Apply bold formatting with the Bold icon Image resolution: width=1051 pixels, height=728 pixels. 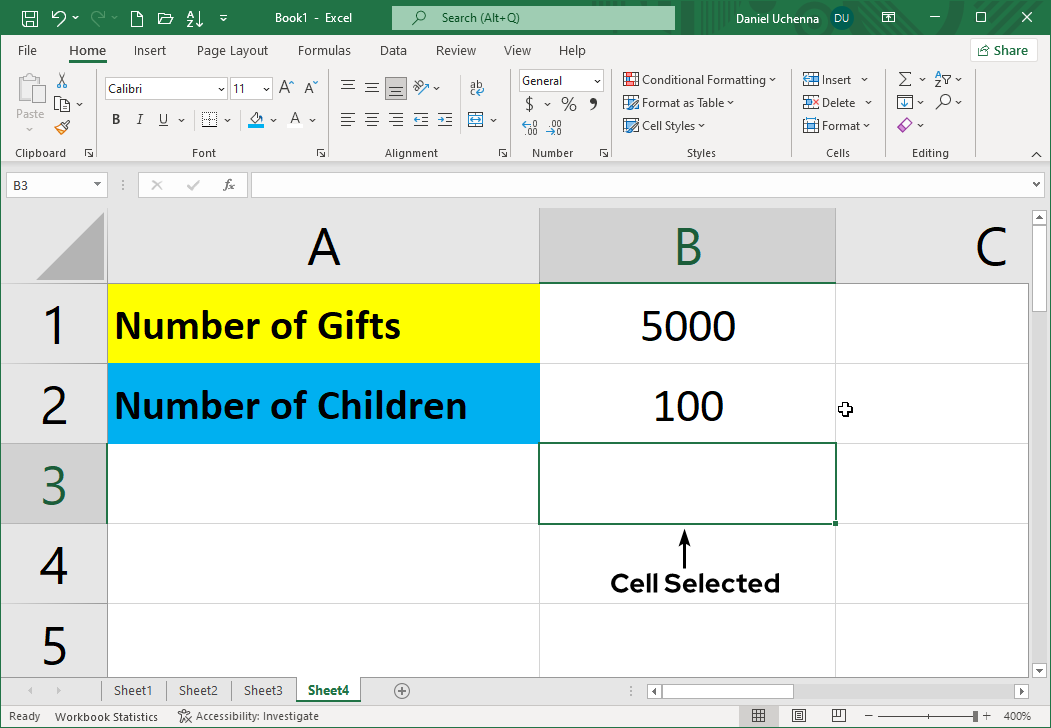pyautogui.click(x=115, y=119)
